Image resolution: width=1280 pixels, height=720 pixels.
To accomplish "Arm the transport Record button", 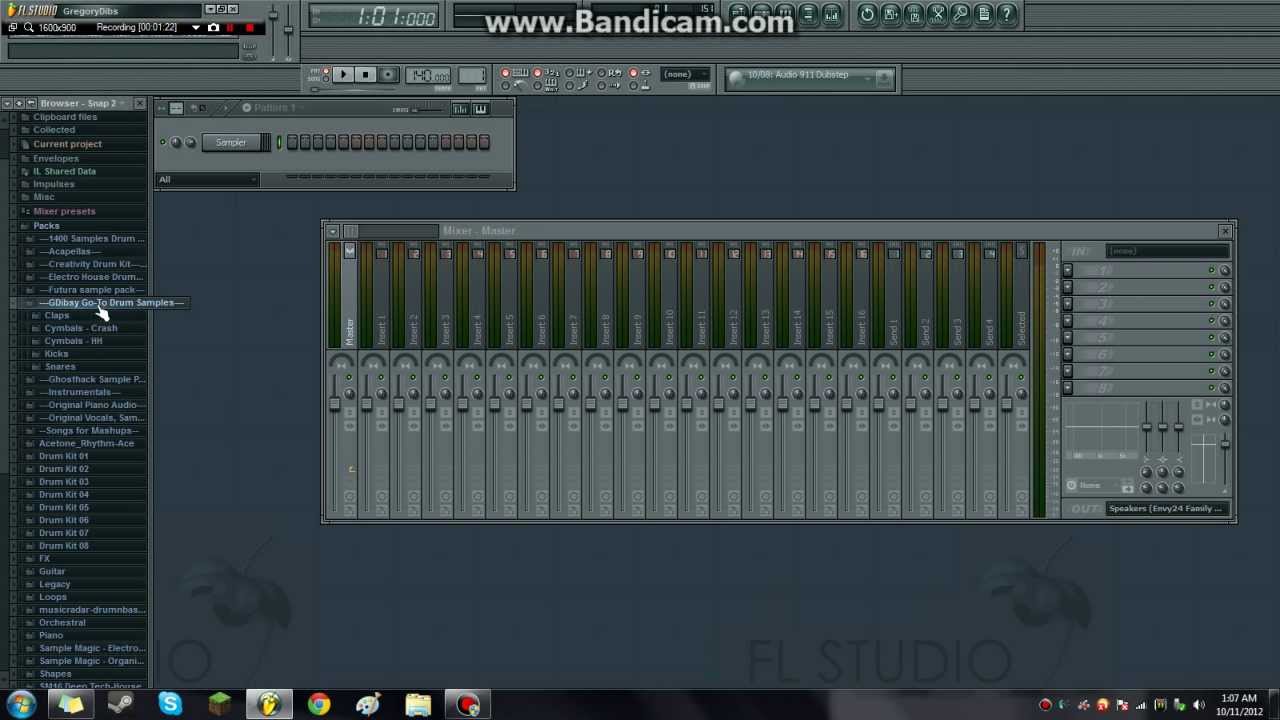I will (x=388, y=75).
